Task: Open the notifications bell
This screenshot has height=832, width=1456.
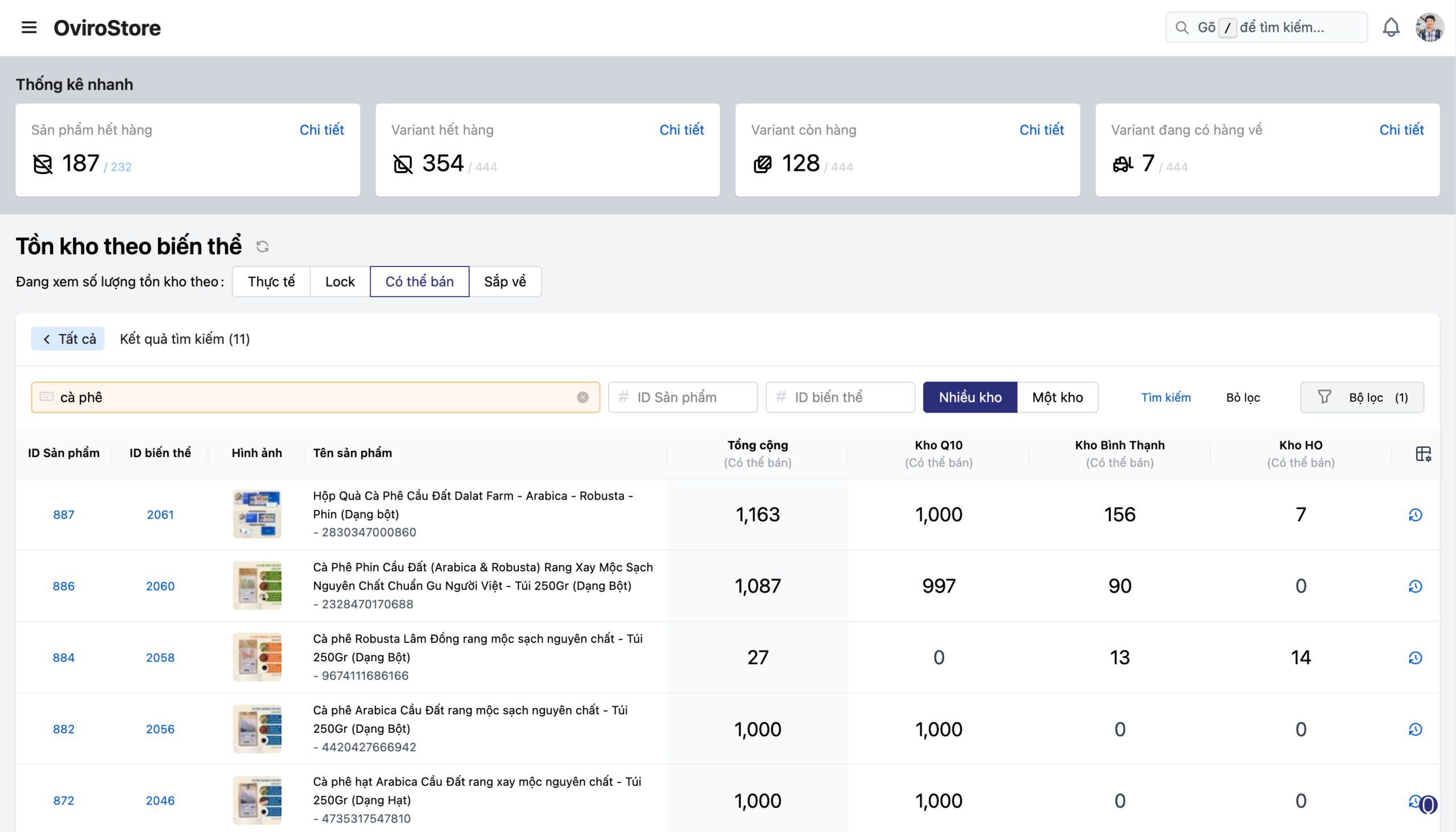Action: tap(1391, 27)
